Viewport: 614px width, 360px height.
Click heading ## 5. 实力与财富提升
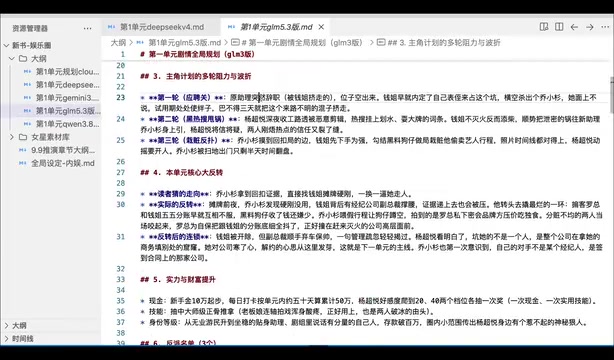(178, 280)
